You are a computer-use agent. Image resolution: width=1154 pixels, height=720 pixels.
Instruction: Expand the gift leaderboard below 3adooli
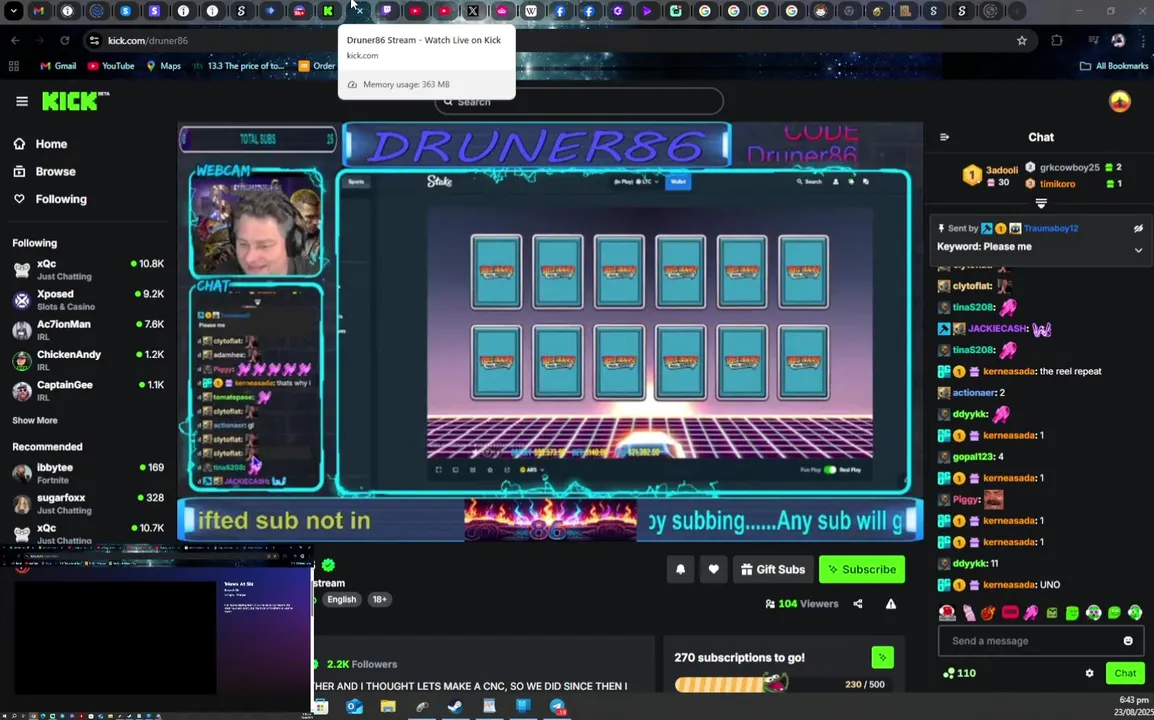1041,202
